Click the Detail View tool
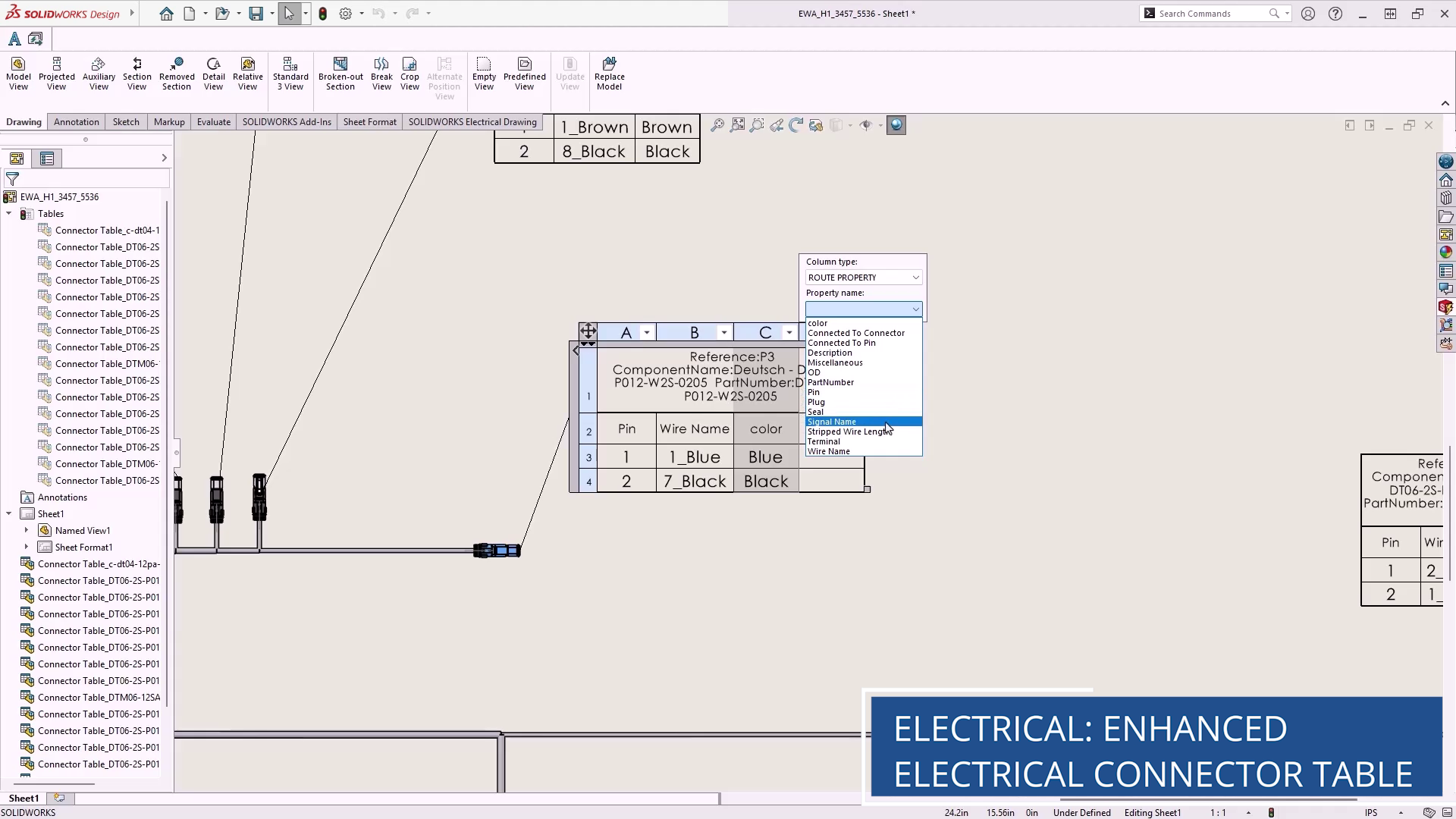This screenshot has width=1456, height=819. click(213, 74)
